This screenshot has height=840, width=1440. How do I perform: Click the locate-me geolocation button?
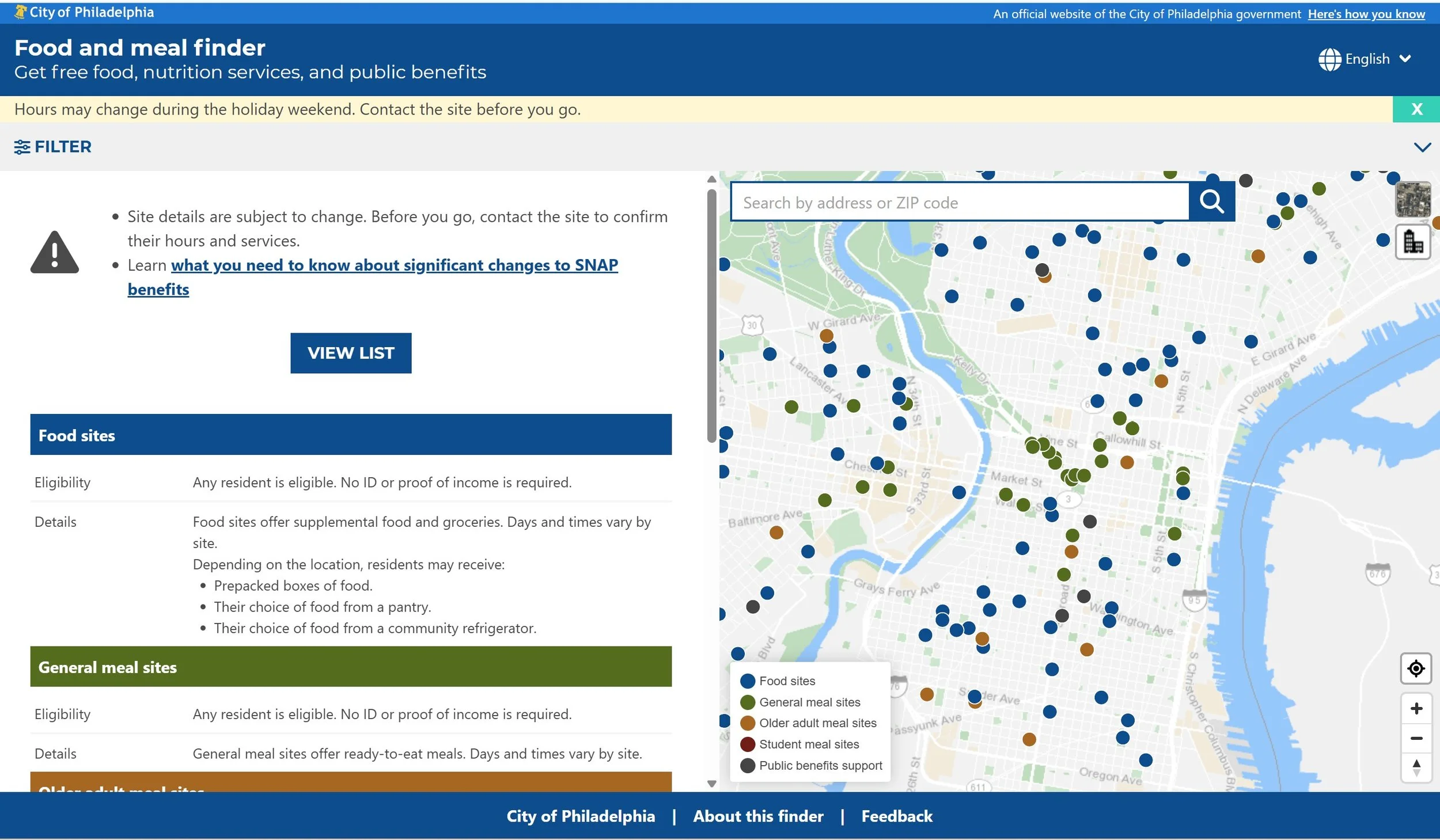(1415, 668)
